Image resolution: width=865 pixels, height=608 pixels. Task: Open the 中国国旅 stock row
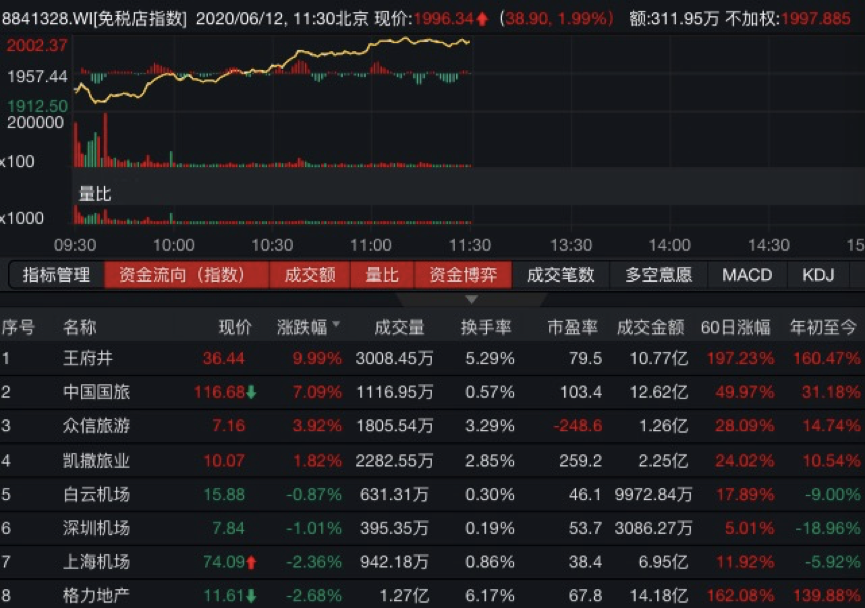click(432, 392)
